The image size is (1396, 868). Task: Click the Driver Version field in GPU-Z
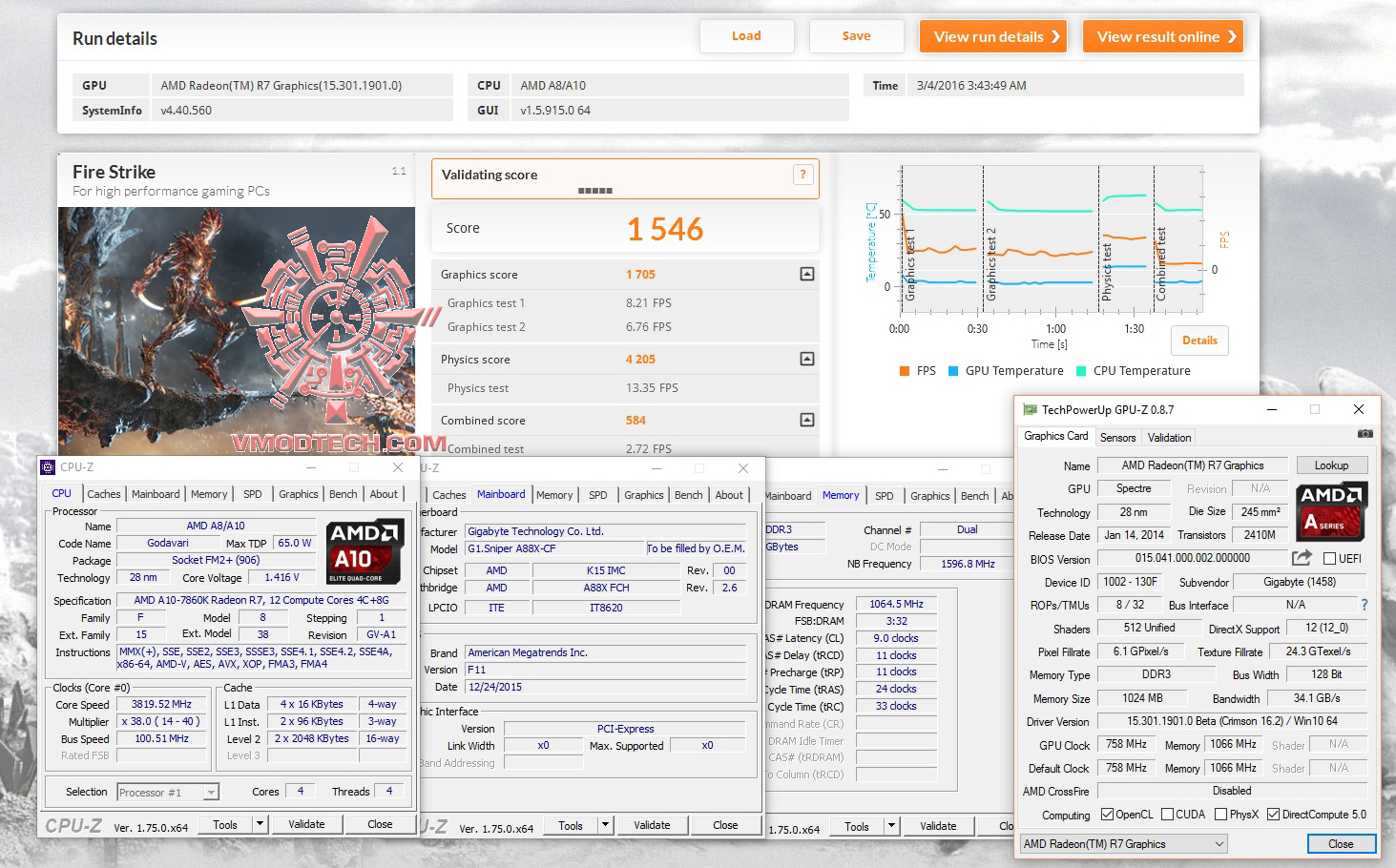pos(1232,721)
